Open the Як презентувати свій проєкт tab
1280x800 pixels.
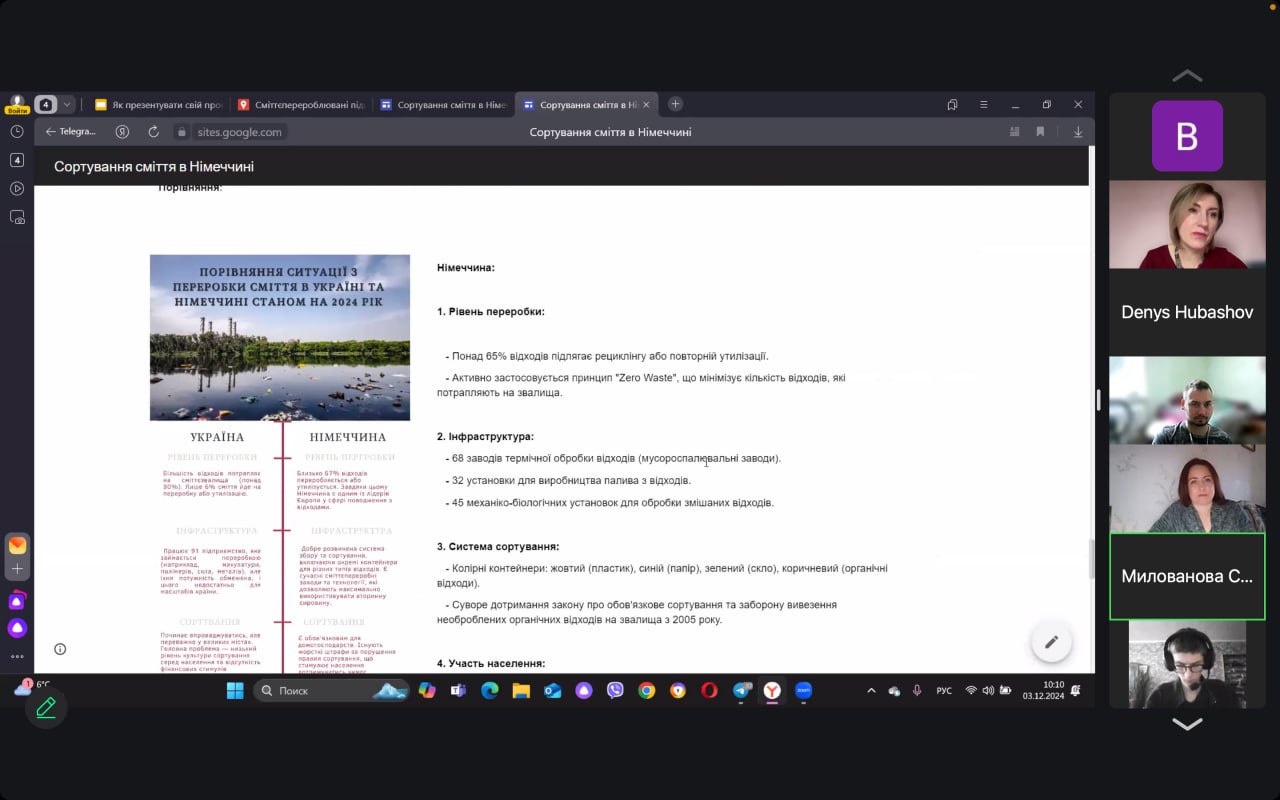(158, 105)
